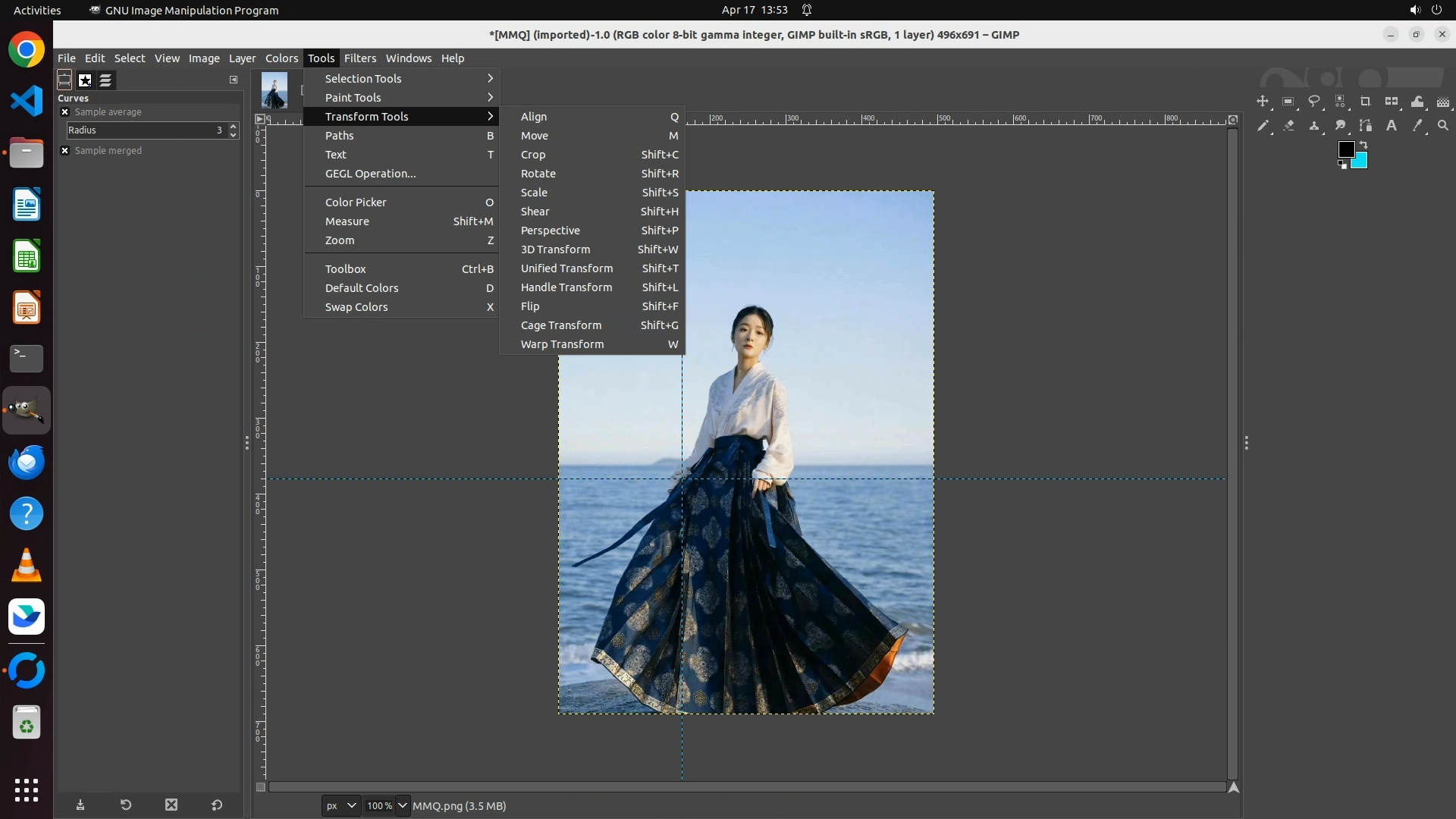
Task: Open the 100% zoom level dropdown
Action: click(403, 806)
